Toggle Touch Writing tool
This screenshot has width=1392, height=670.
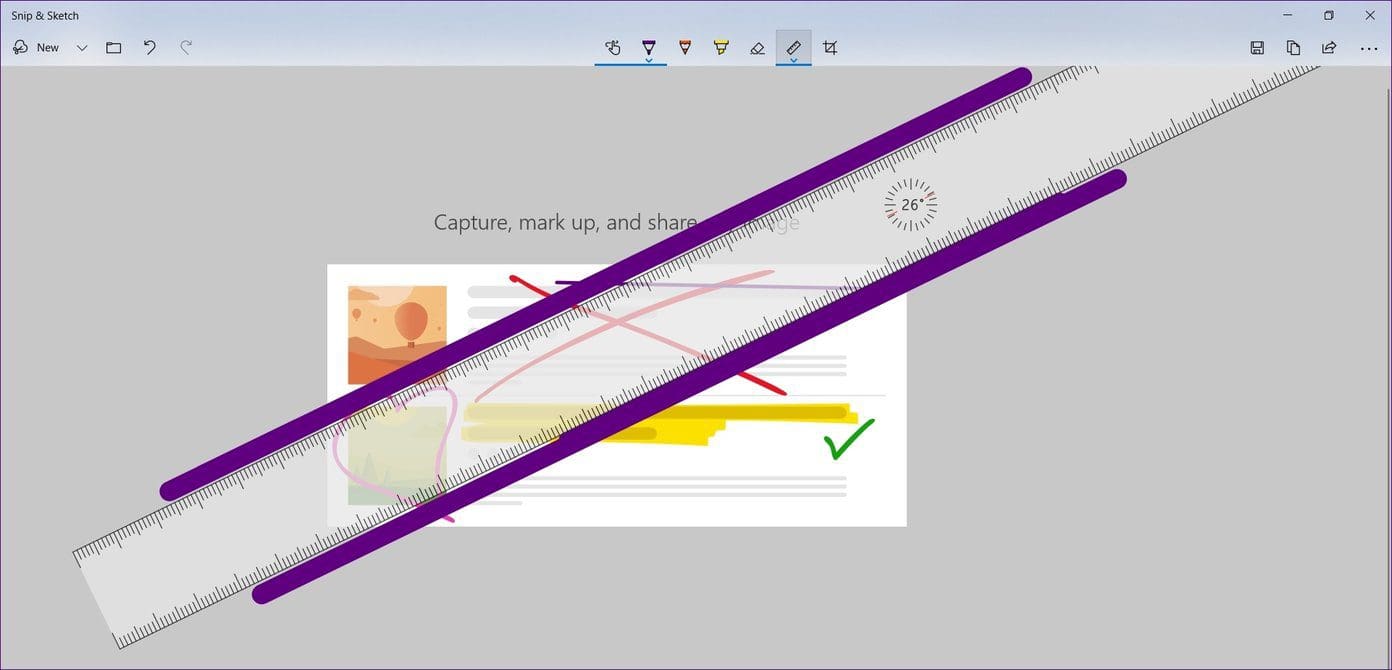[x=613, y=47]
